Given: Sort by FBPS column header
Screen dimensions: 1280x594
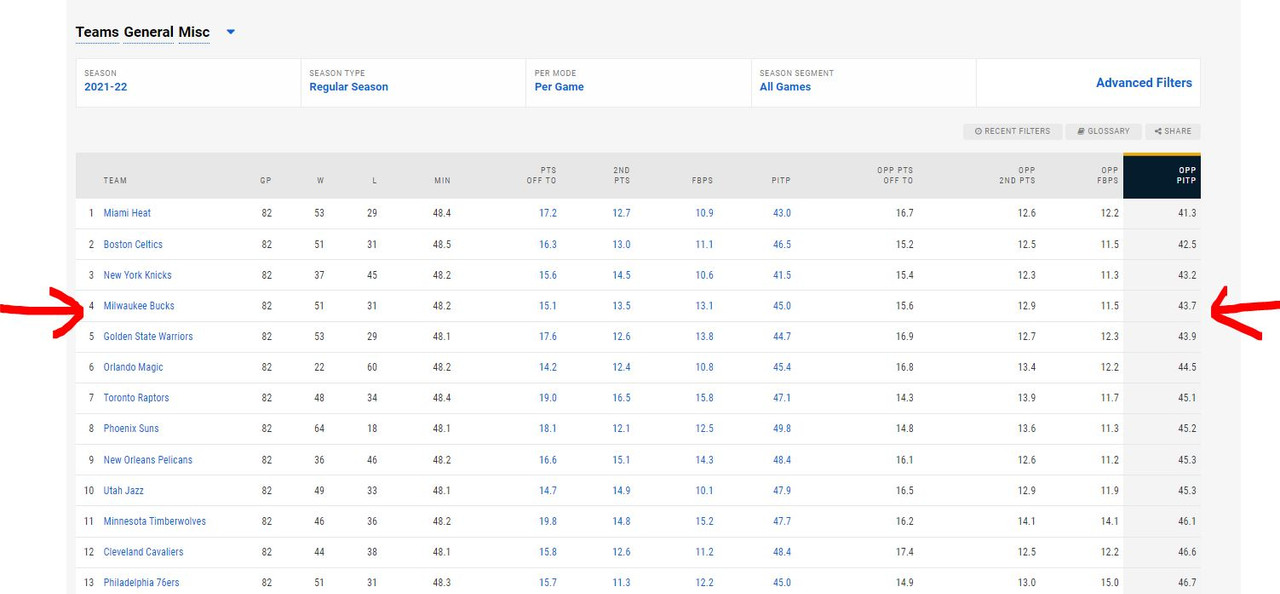Looking at the screenshot, I should click(702, 181).
